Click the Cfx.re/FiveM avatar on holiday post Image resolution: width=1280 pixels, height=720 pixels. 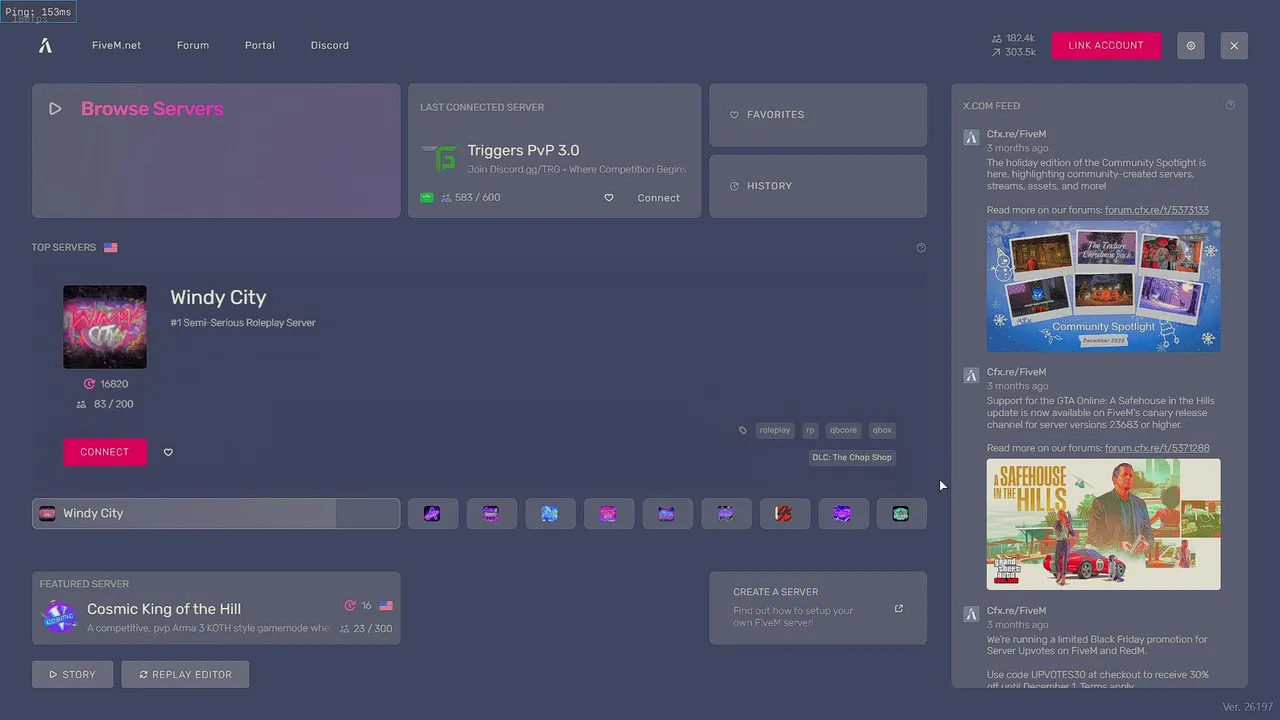tap(970, 138)
